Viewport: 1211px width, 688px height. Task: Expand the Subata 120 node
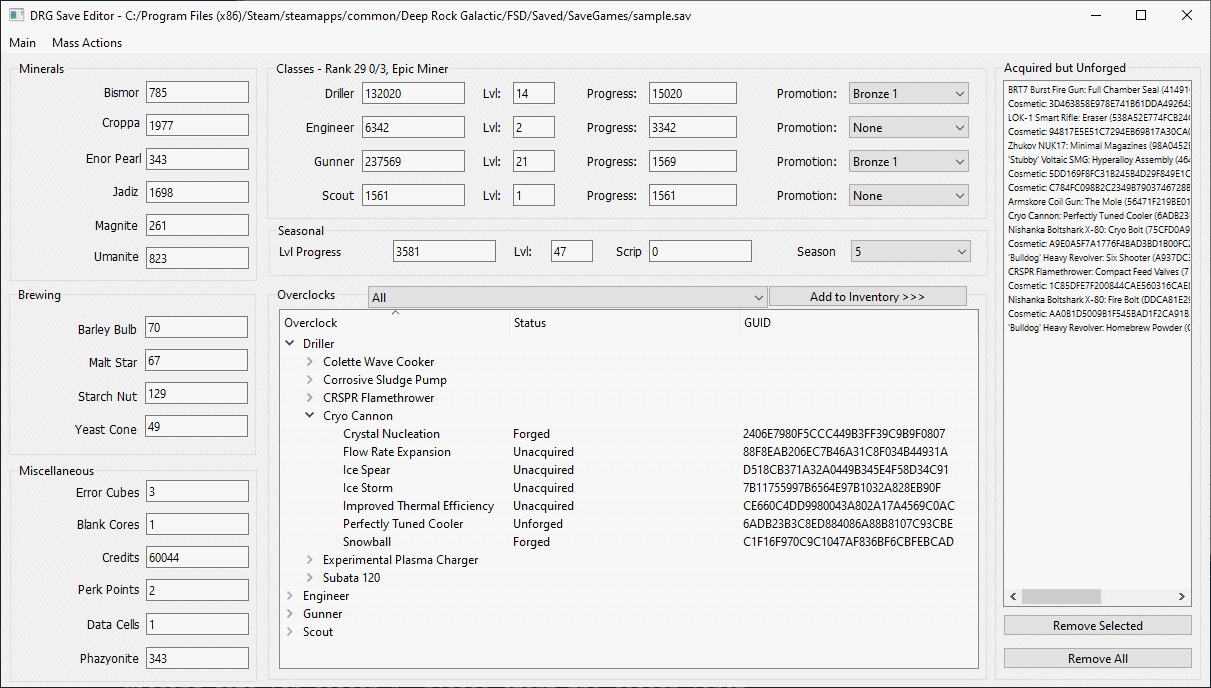tap(310, 578)
